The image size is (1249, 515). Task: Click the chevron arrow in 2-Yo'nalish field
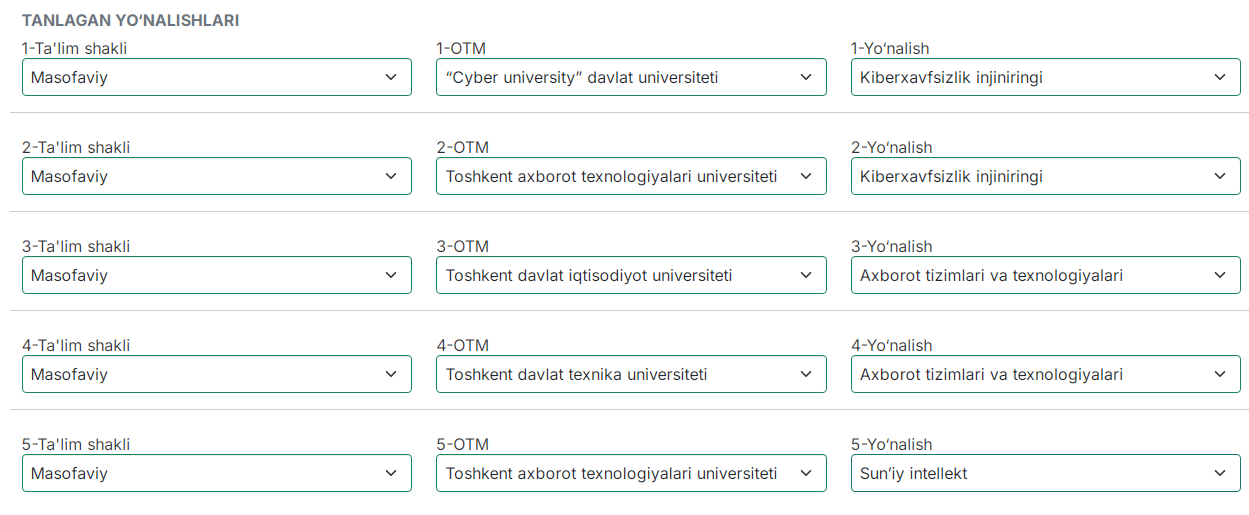1220,176
